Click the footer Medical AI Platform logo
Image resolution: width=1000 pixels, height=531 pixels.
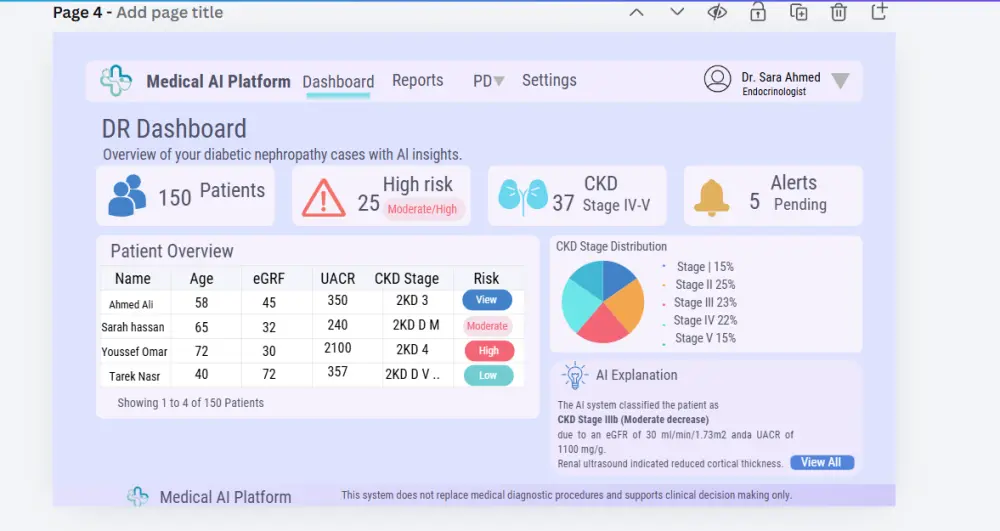click(138, 497)
